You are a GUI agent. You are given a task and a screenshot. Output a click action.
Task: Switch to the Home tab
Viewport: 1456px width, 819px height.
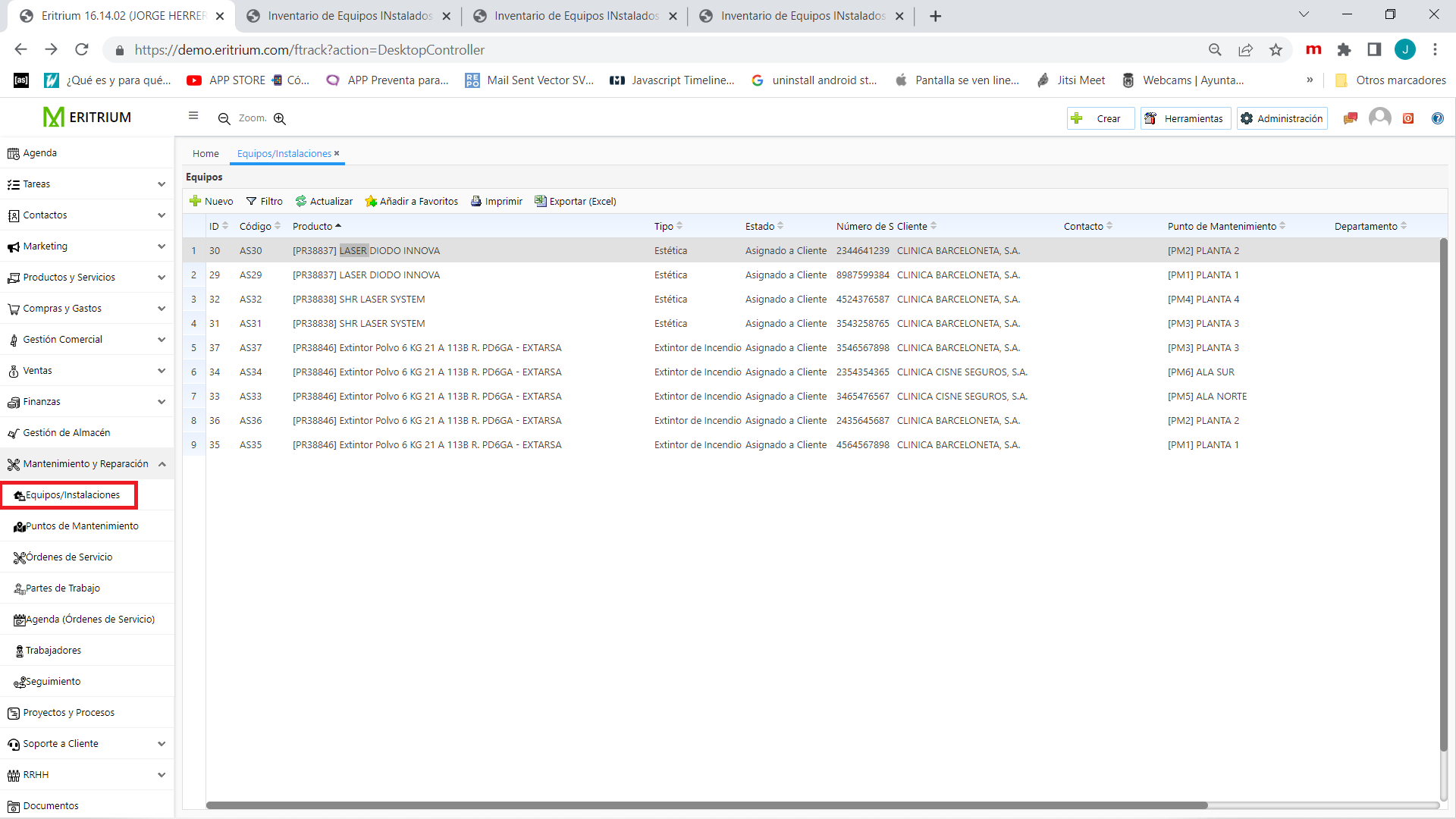(206, 153)
